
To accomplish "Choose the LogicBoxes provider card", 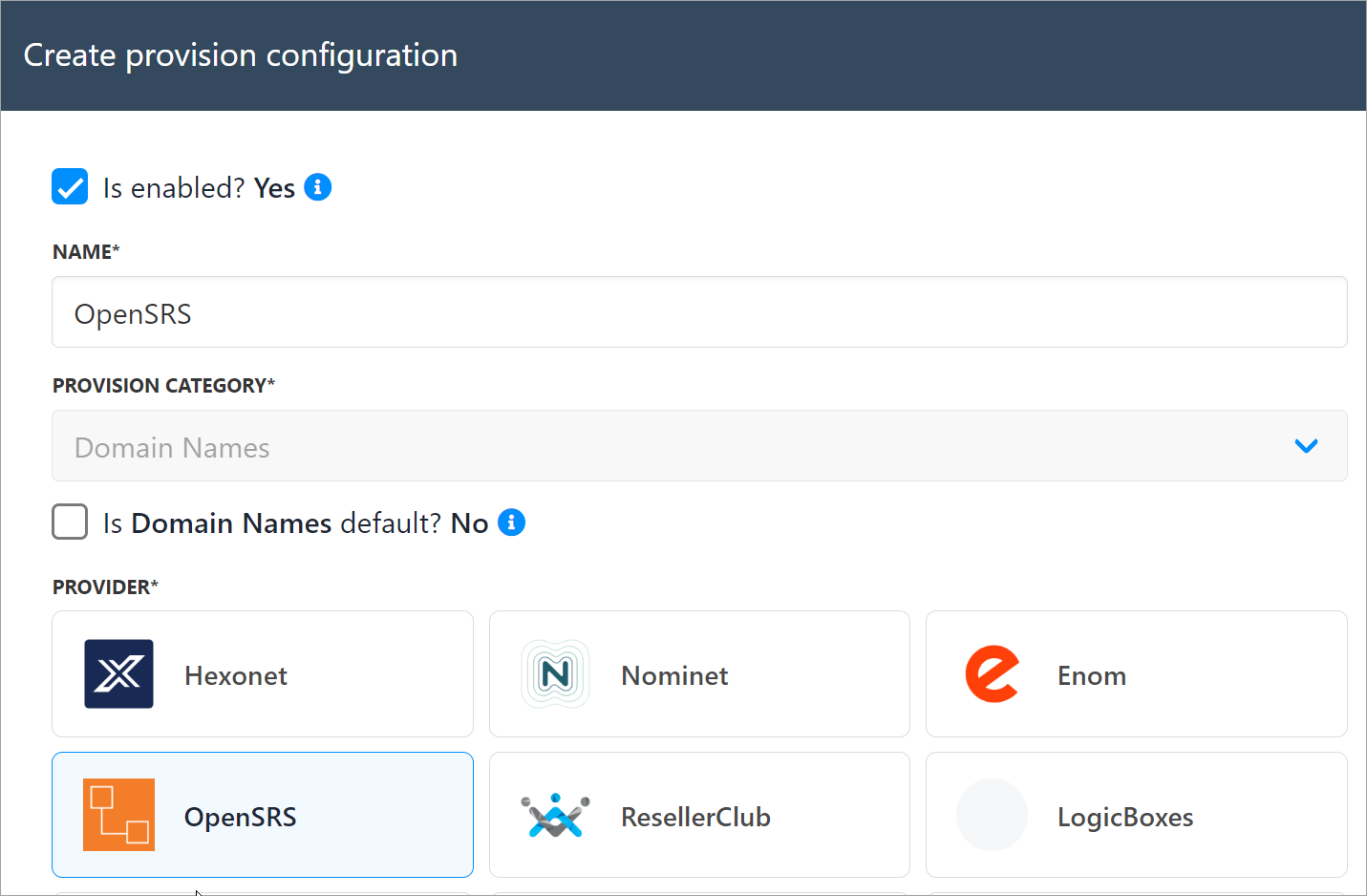I will [1136, 815].
